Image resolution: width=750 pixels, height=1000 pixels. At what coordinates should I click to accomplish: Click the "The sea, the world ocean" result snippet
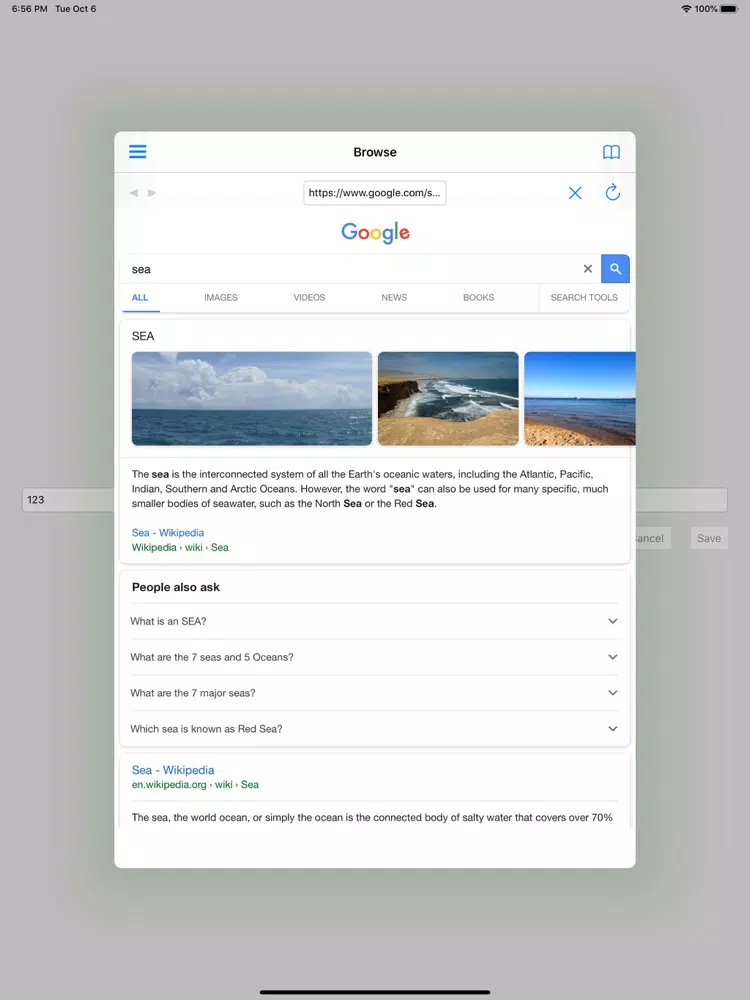click(372, 817)
